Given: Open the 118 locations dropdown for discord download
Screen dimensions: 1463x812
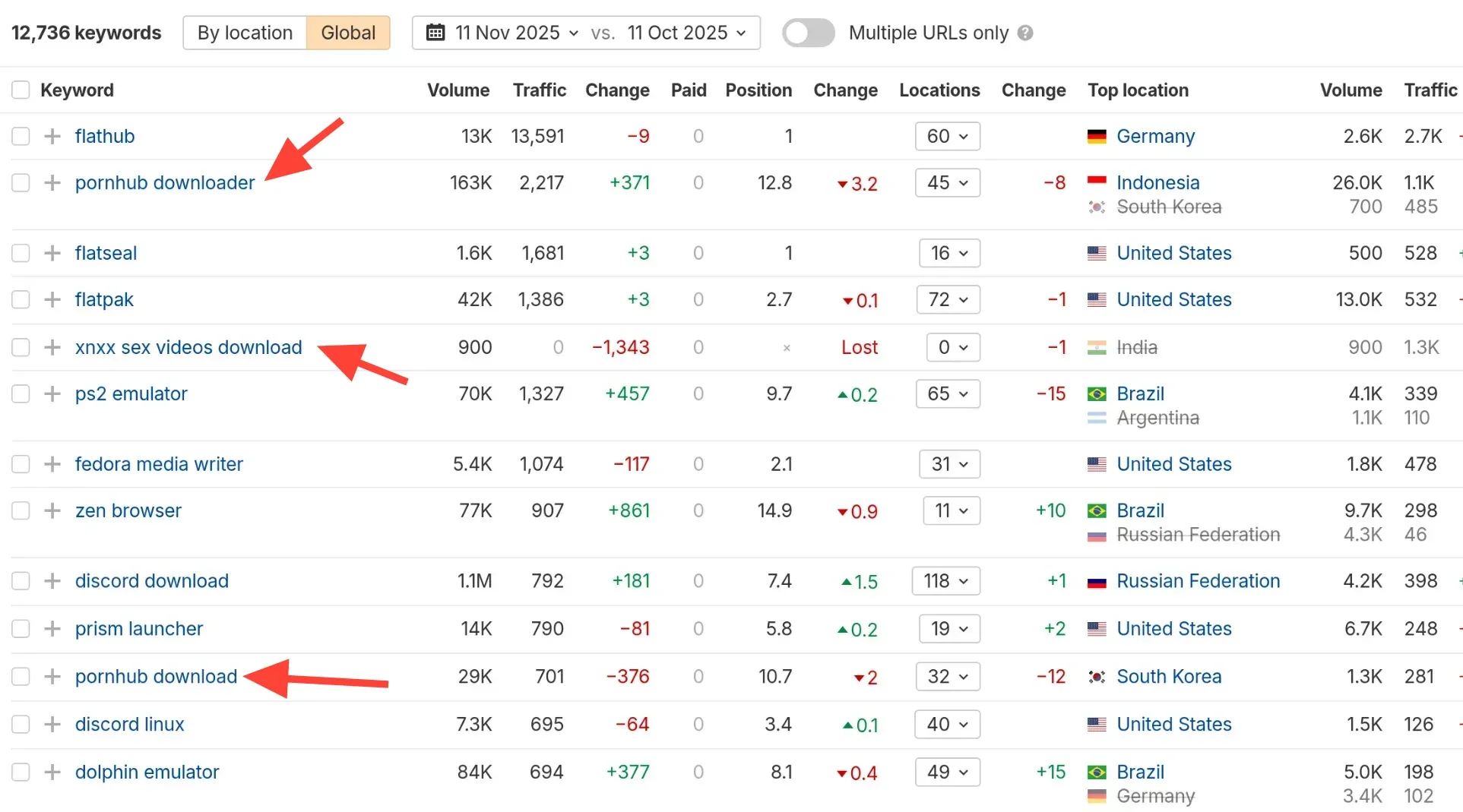Looking at the screenshot, I should [x=945, y=581].
